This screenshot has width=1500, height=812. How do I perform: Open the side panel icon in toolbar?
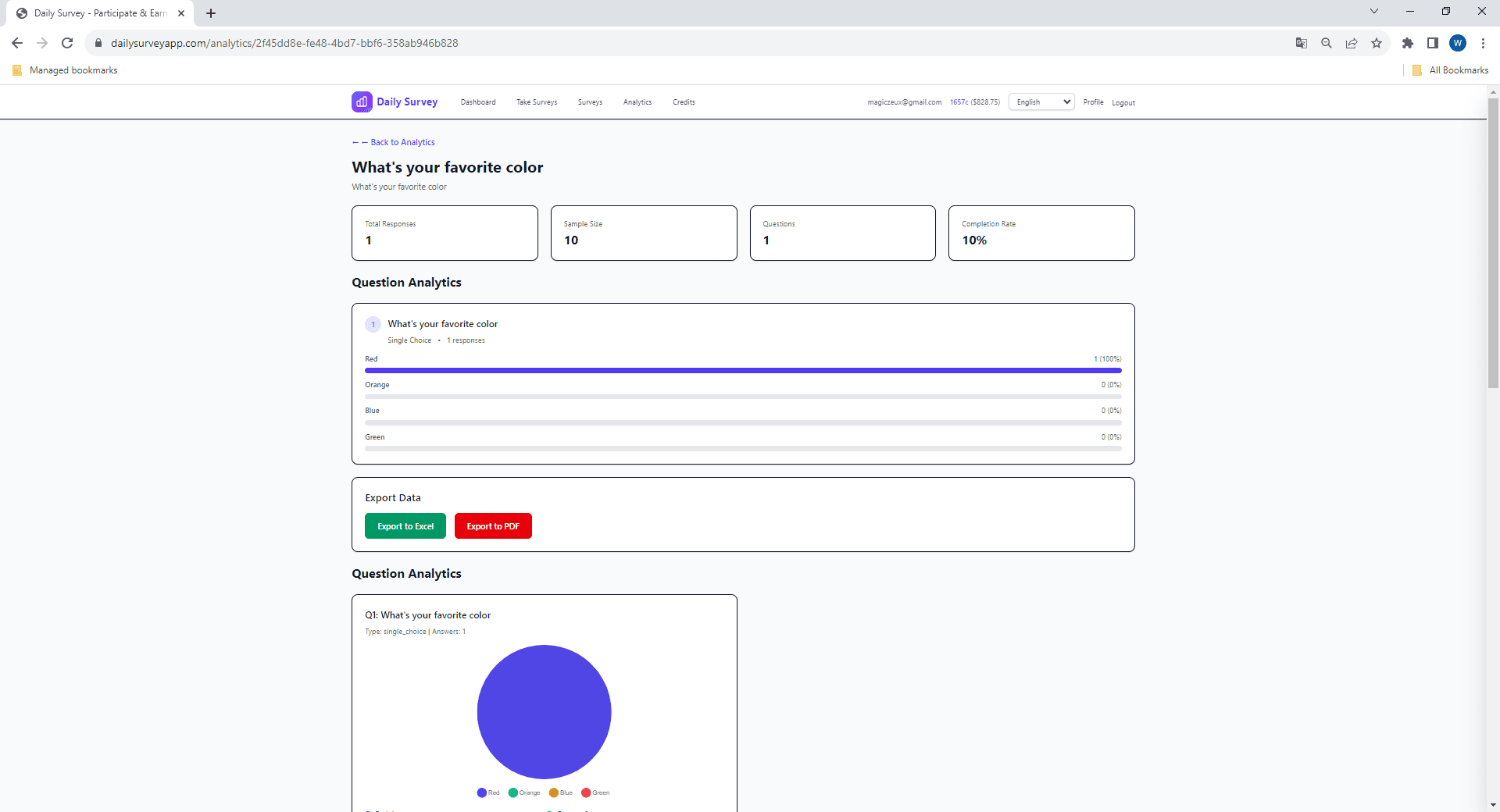pyautogui.click(x=1434, y=43)
